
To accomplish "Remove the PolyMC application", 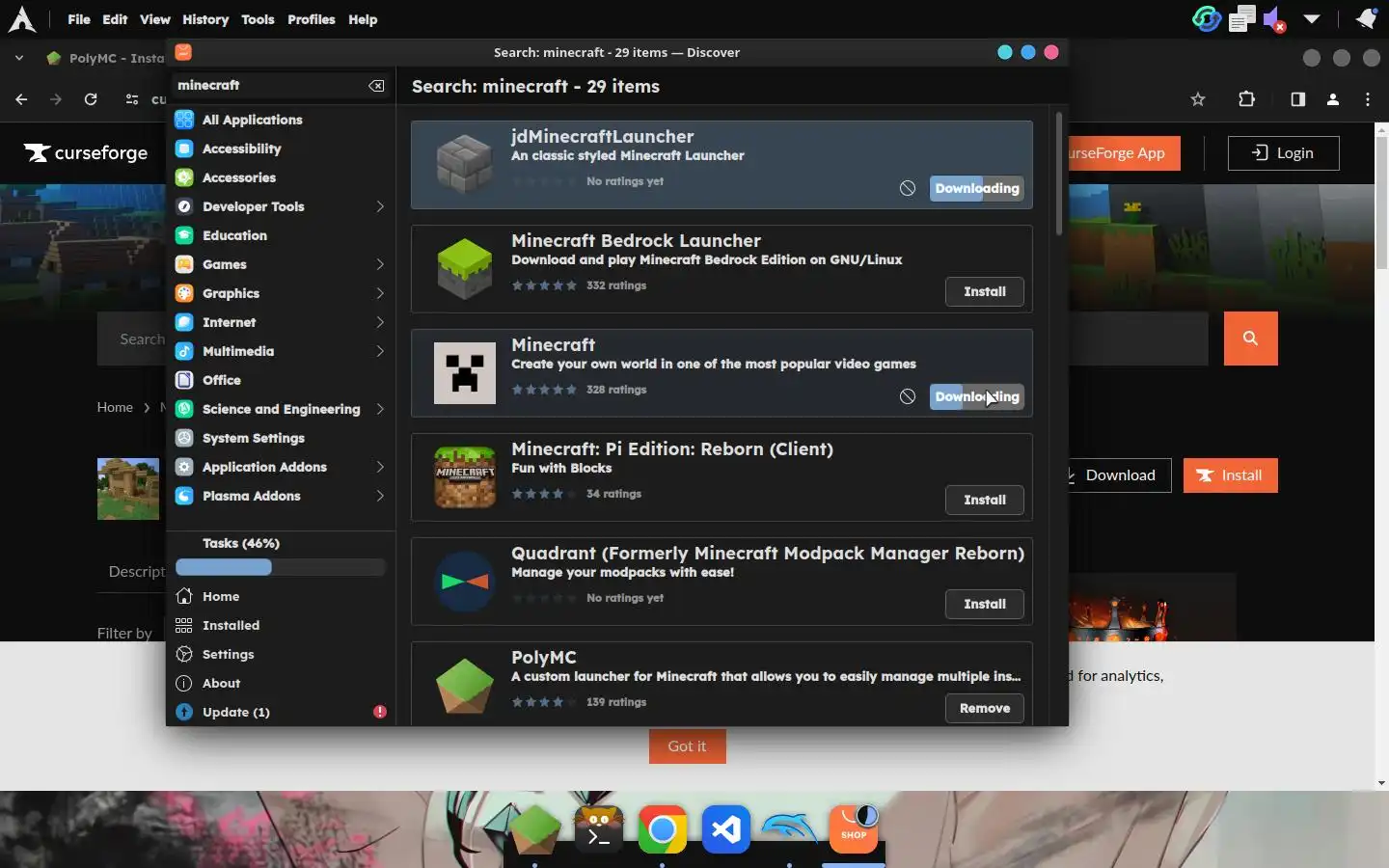I will click(x=985, y=708).
